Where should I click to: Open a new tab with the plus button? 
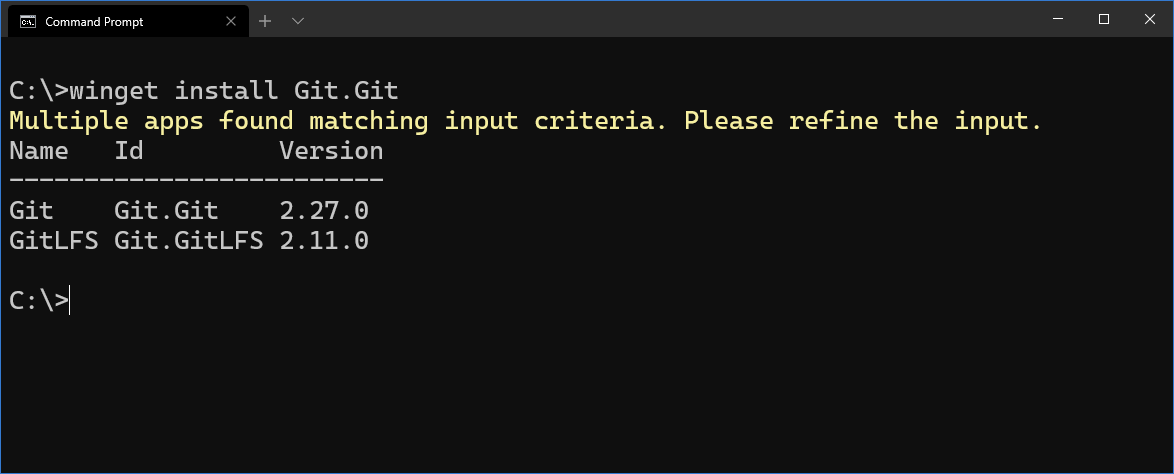point(264,21)
